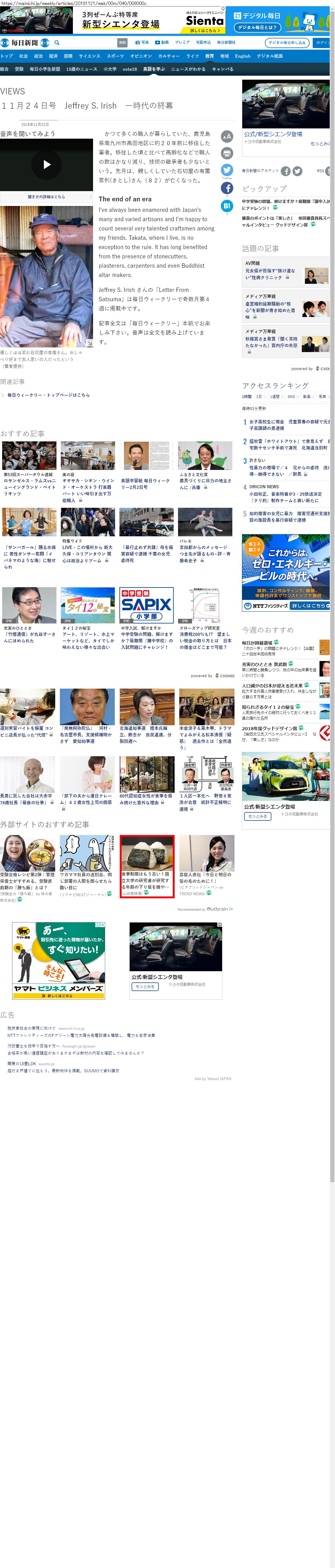Open 写真 with camera icon
This screenshot has height=1568, width=335.
coord(142,42)
